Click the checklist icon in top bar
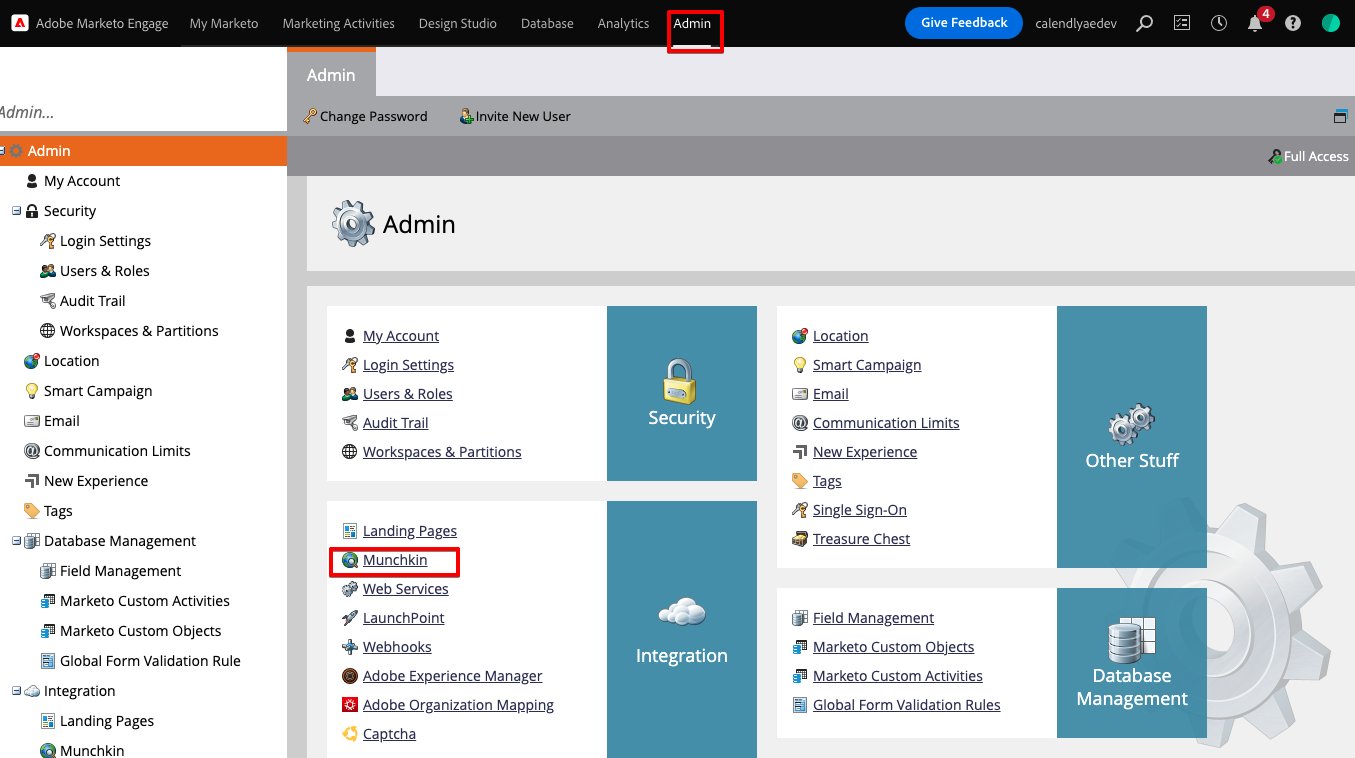The width and height of the screenshot is (1355, 758). click(x=1182, y=23)
